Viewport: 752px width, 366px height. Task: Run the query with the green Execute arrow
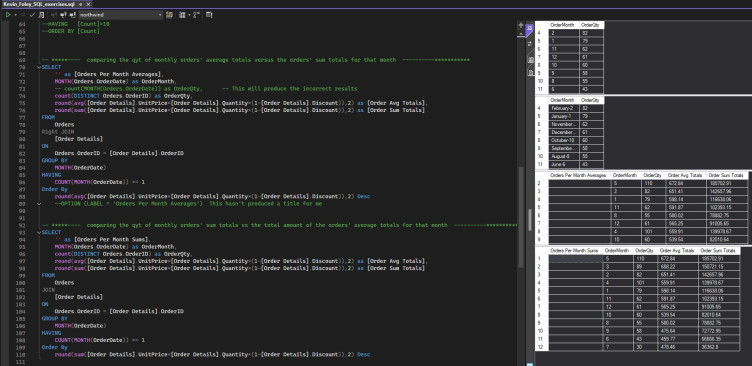click(8, 15)
